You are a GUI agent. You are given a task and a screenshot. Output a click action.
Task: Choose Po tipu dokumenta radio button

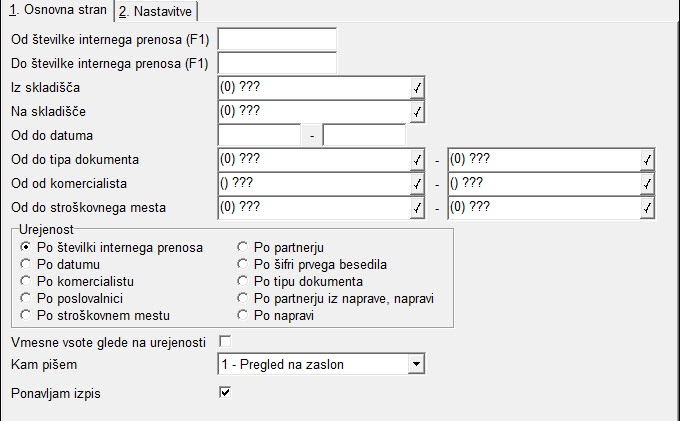pos(242,281)
